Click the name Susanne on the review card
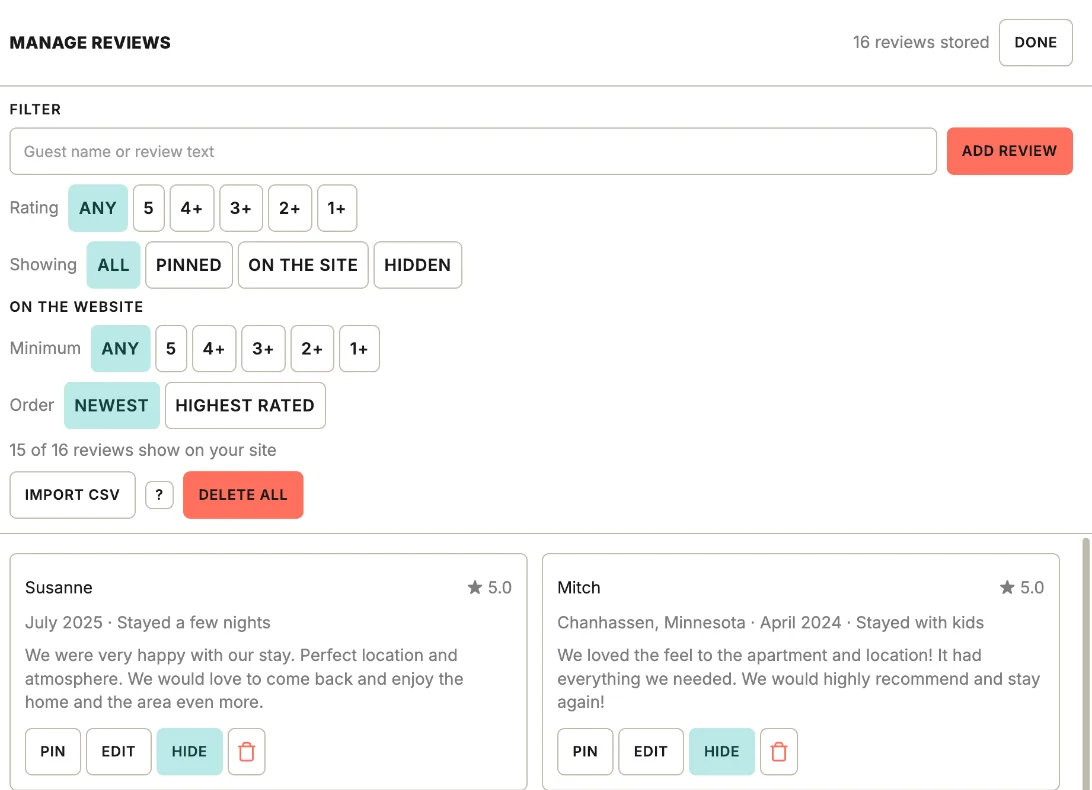Image resolution: width=1092 pixels, height=790 pixels. [x=58, y=588]
